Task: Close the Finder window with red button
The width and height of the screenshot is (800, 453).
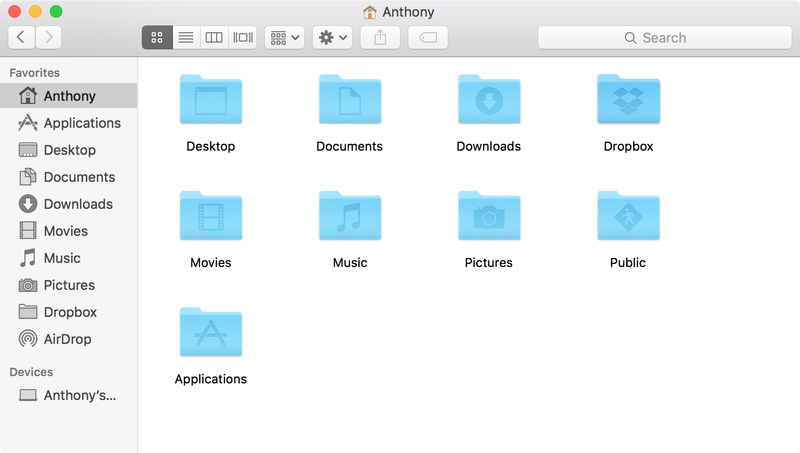Action: pyautogui.click(x=15, y=11)
